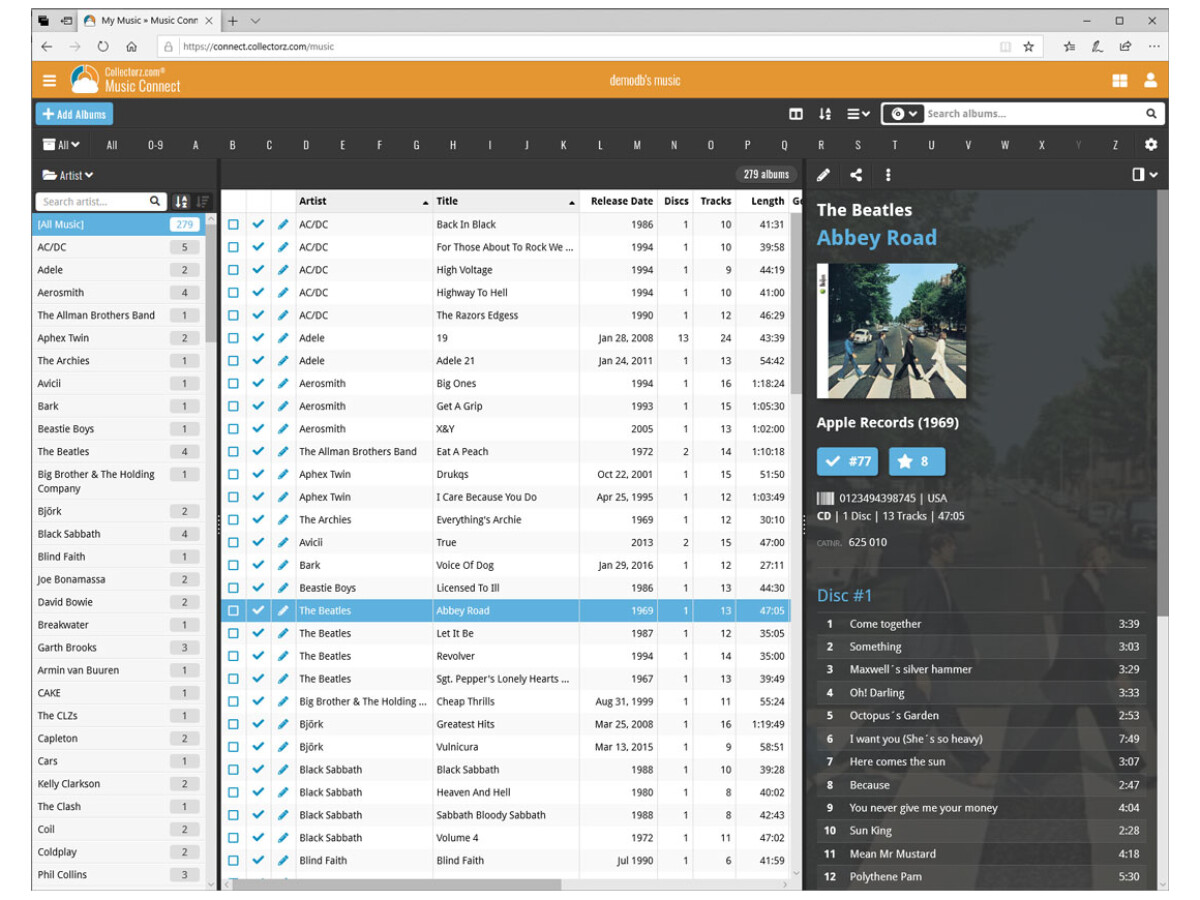1200x900 pixels.
Task: Filter albums by letter S
Action: [x=857, y=145]
